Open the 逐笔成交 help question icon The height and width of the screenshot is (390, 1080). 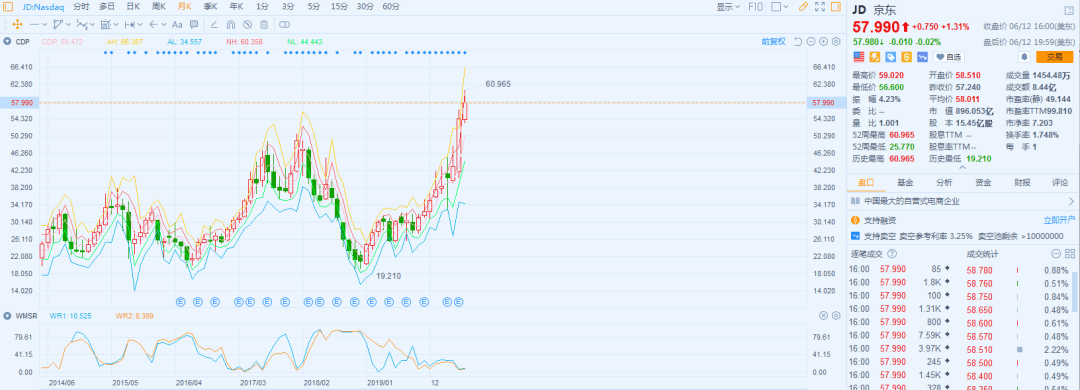point(893,254)
